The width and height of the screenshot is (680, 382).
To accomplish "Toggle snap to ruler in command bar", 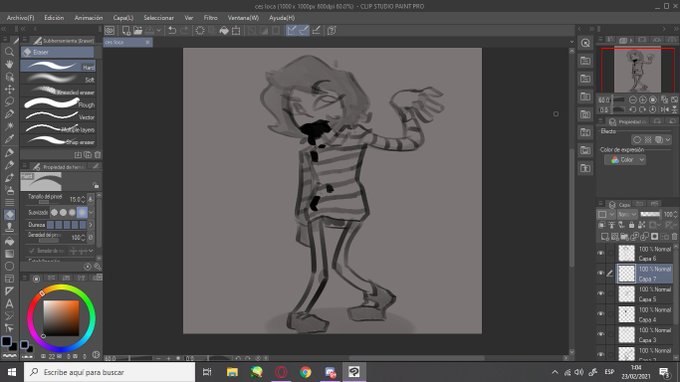I will (x=291, y=30).
